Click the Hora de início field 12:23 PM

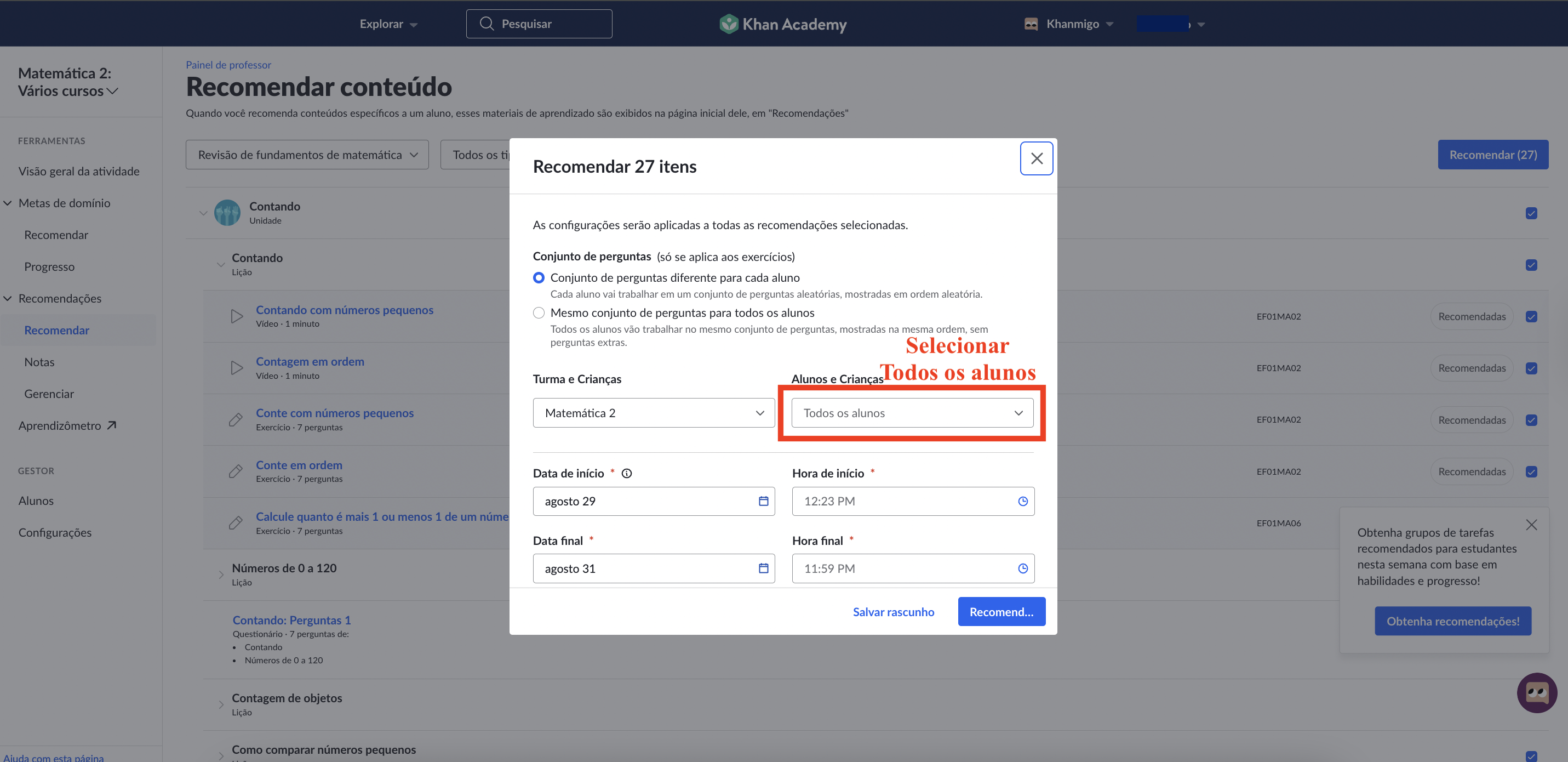coord(912,501)
